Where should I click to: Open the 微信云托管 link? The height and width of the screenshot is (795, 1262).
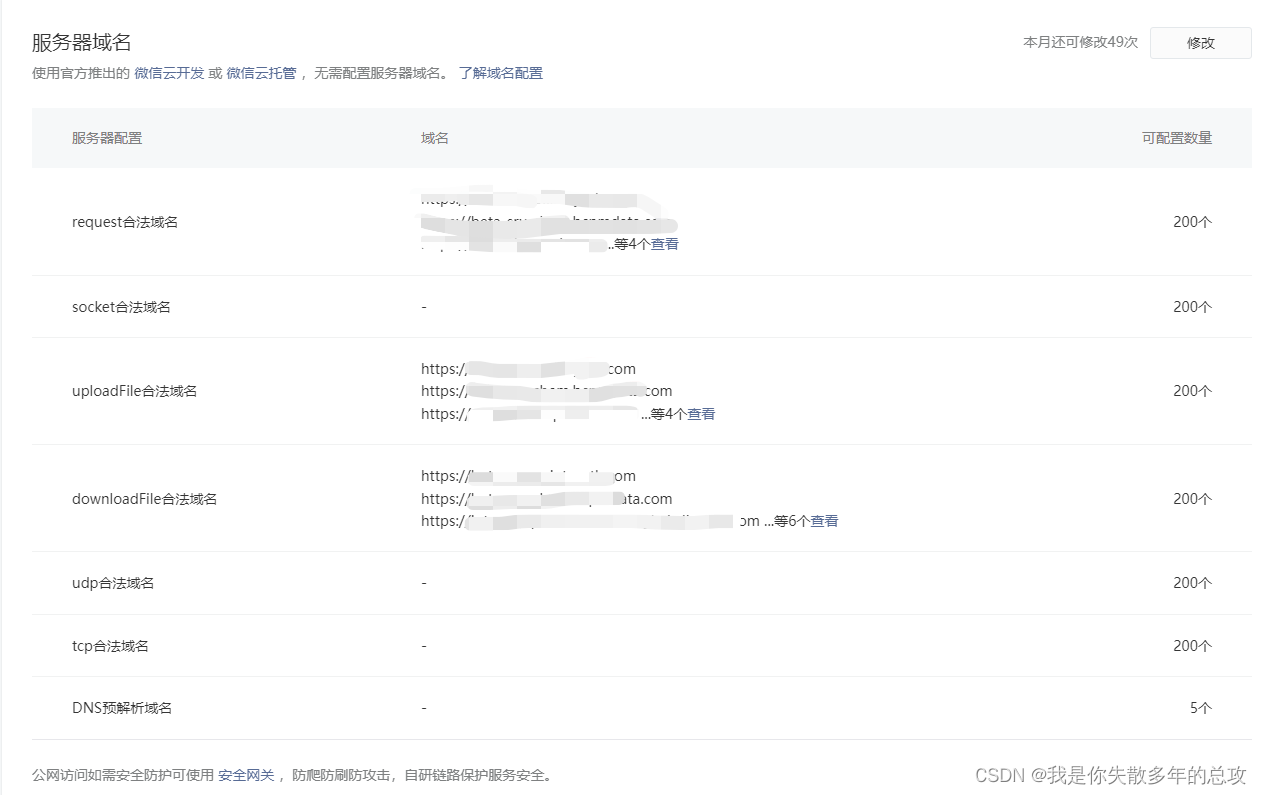(x=260, y=72)
